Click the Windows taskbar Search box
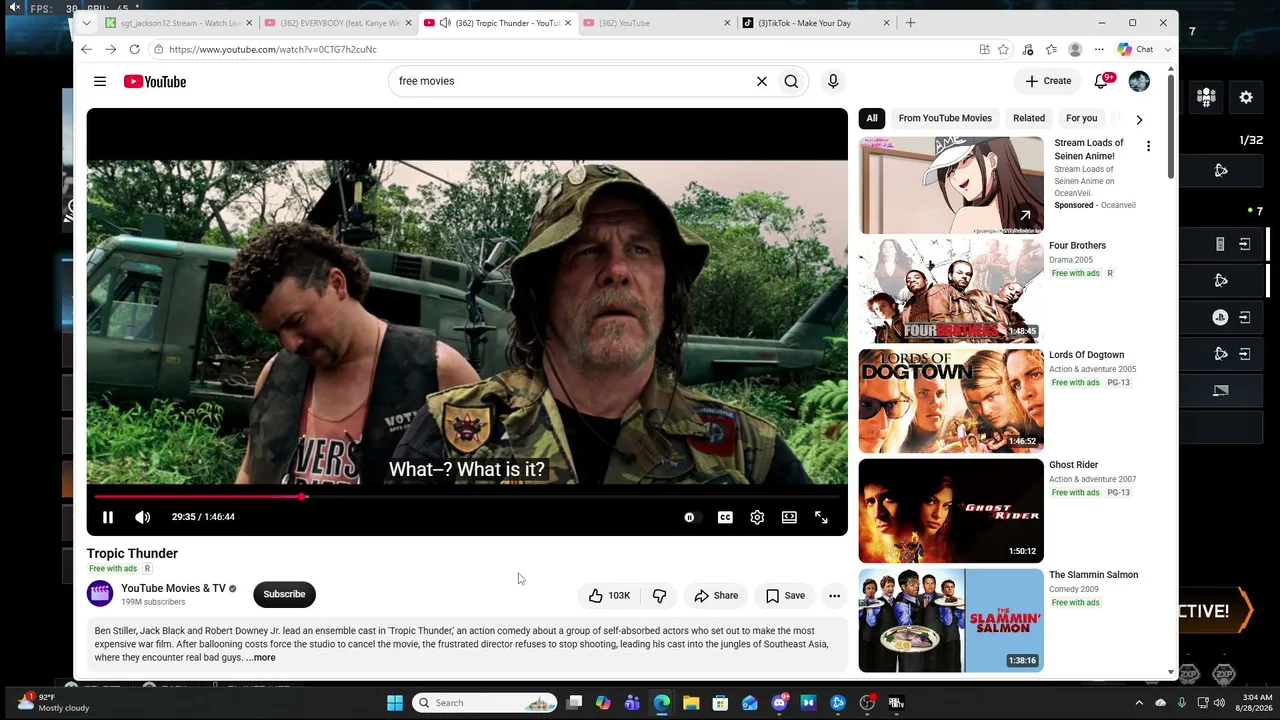1280x720 pixels. [485, 703]
